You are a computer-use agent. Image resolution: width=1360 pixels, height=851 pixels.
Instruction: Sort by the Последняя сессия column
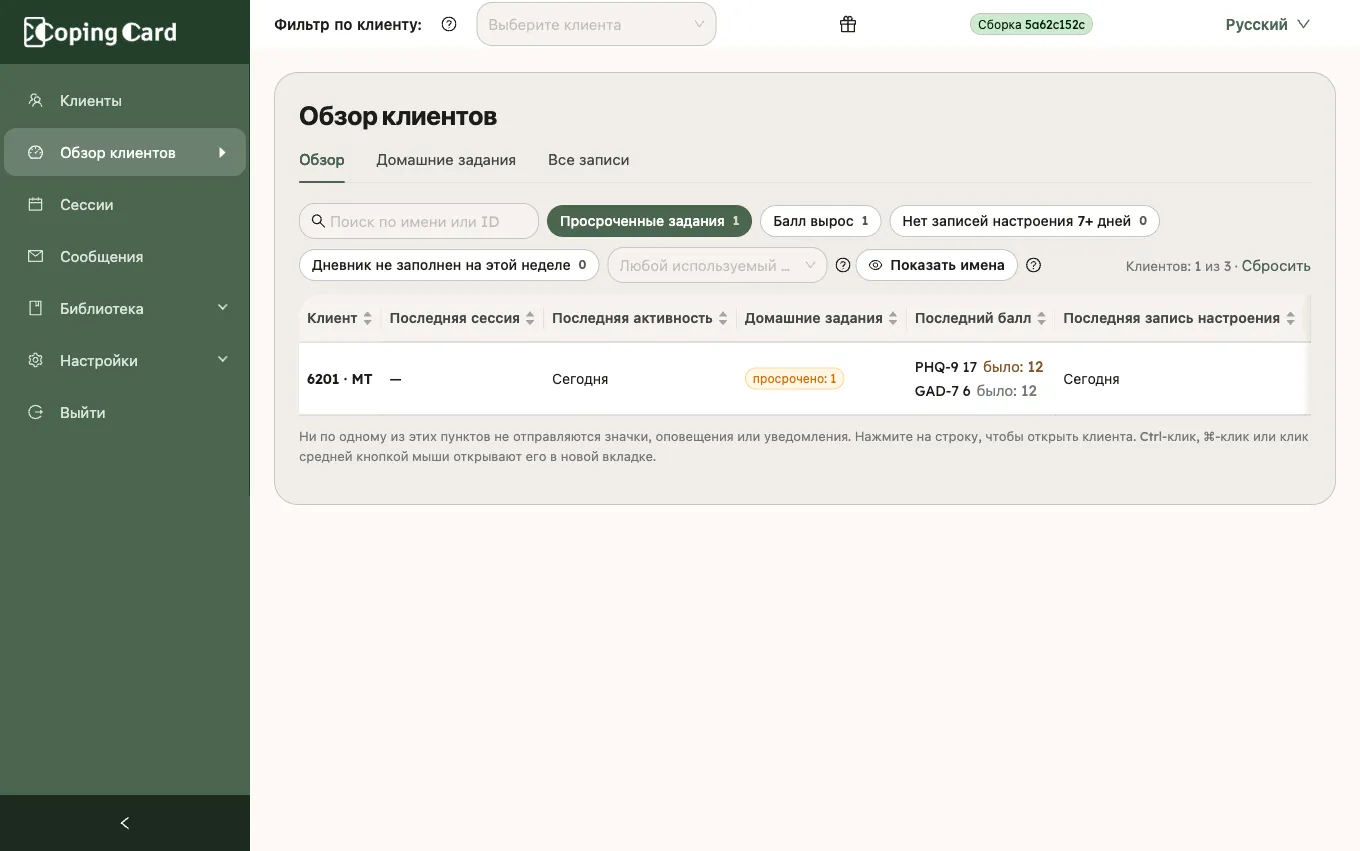[462, 318]
